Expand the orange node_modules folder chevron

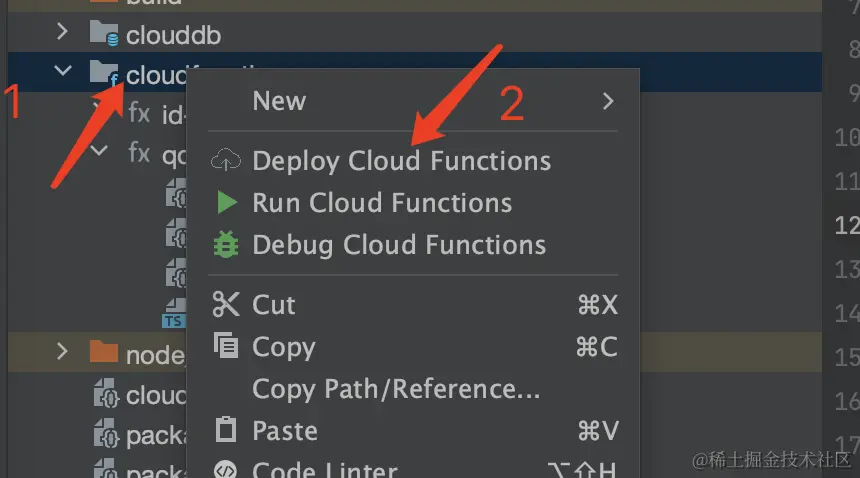tap(63, 351)
